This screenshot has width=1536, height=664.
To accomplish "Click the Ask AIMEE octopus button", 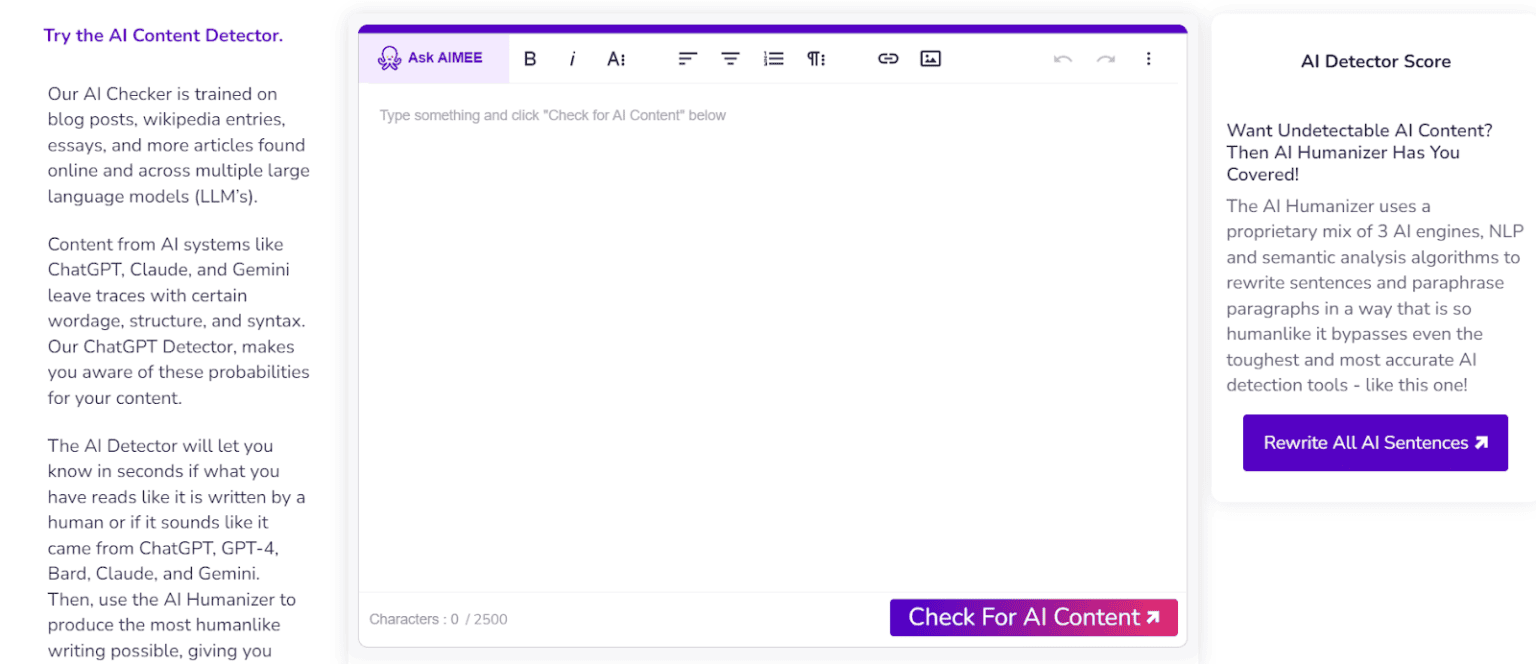I will 432,58.
